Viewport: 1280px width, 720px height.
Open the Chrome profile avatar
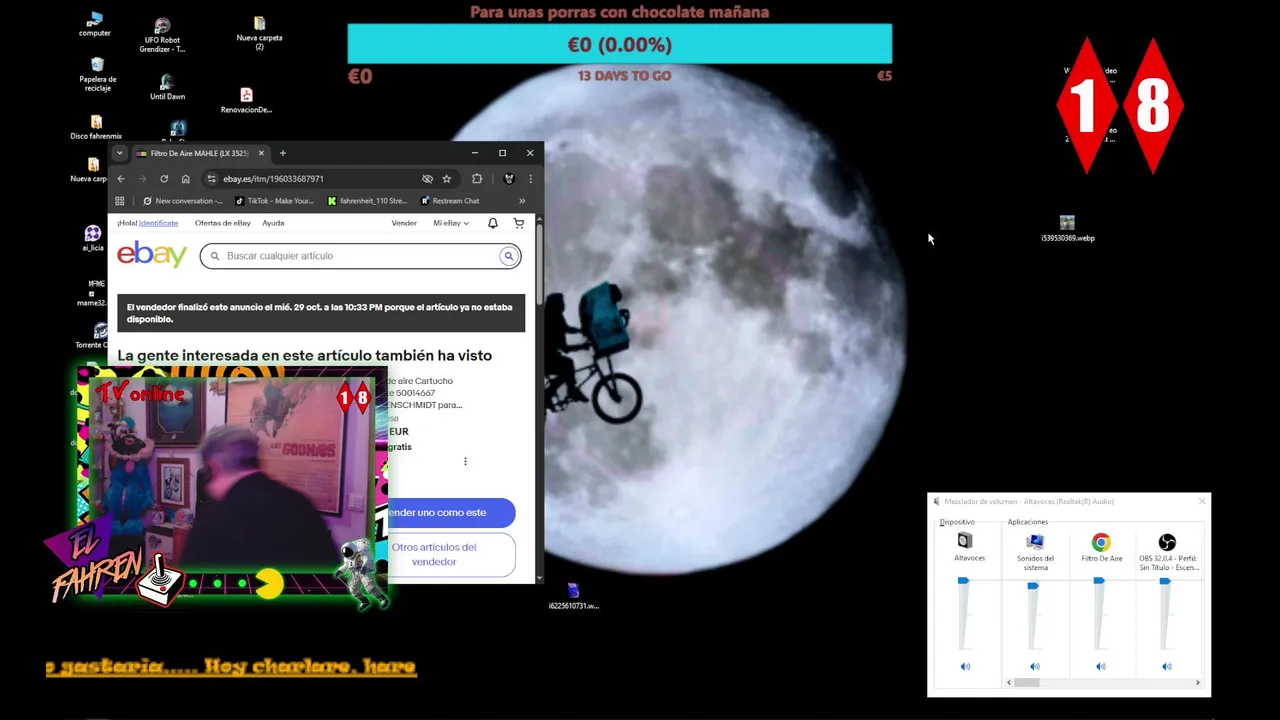tap(509, 179)
